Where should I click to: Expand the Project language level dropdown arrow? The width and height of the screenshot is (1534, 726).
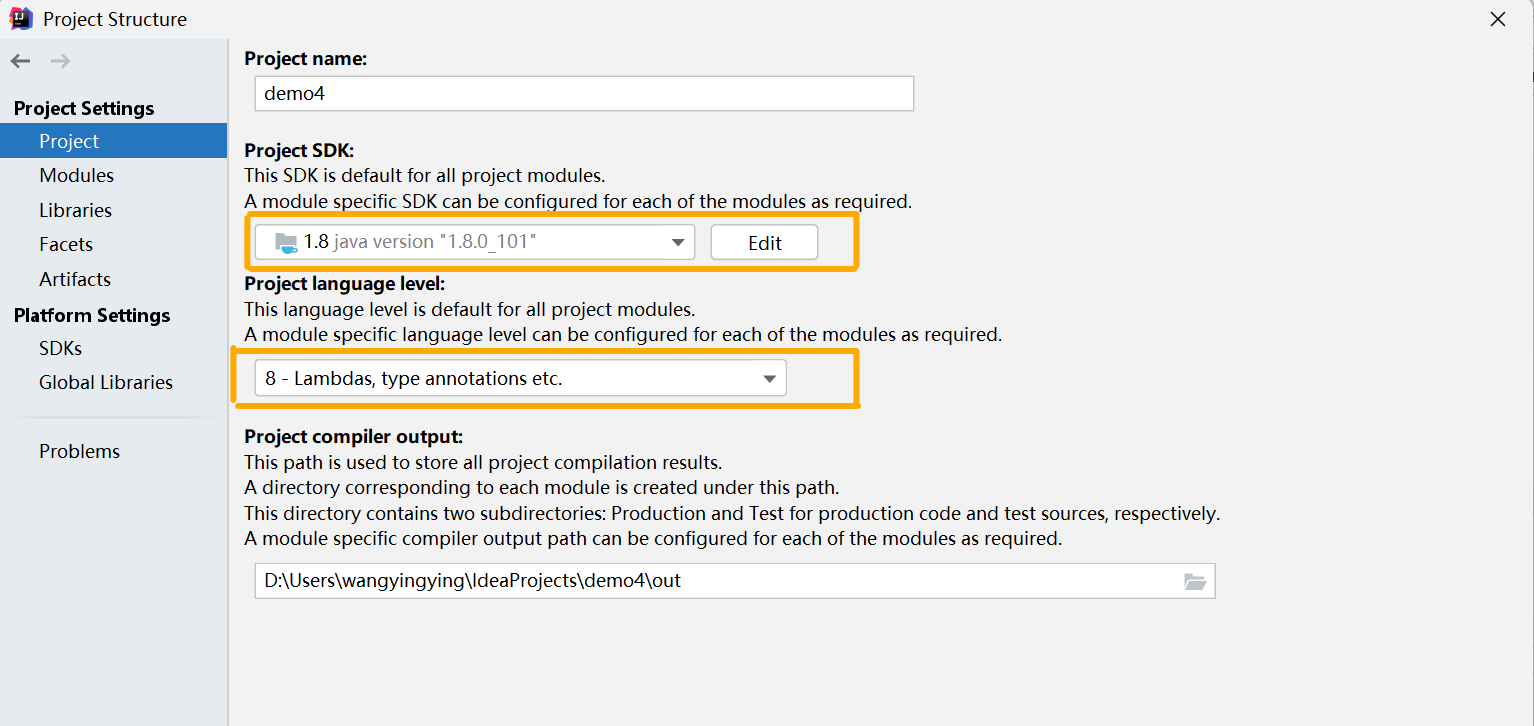tap(769, 379)
